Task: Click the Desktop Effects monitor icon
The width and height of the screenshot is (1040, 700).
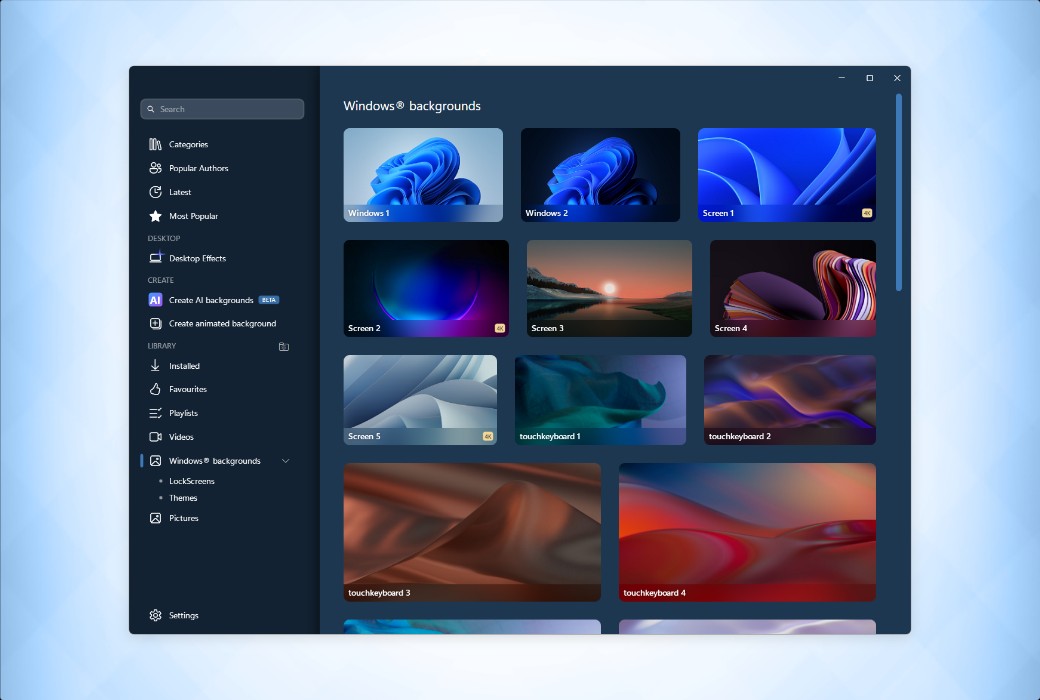Action: coord(155,257)
